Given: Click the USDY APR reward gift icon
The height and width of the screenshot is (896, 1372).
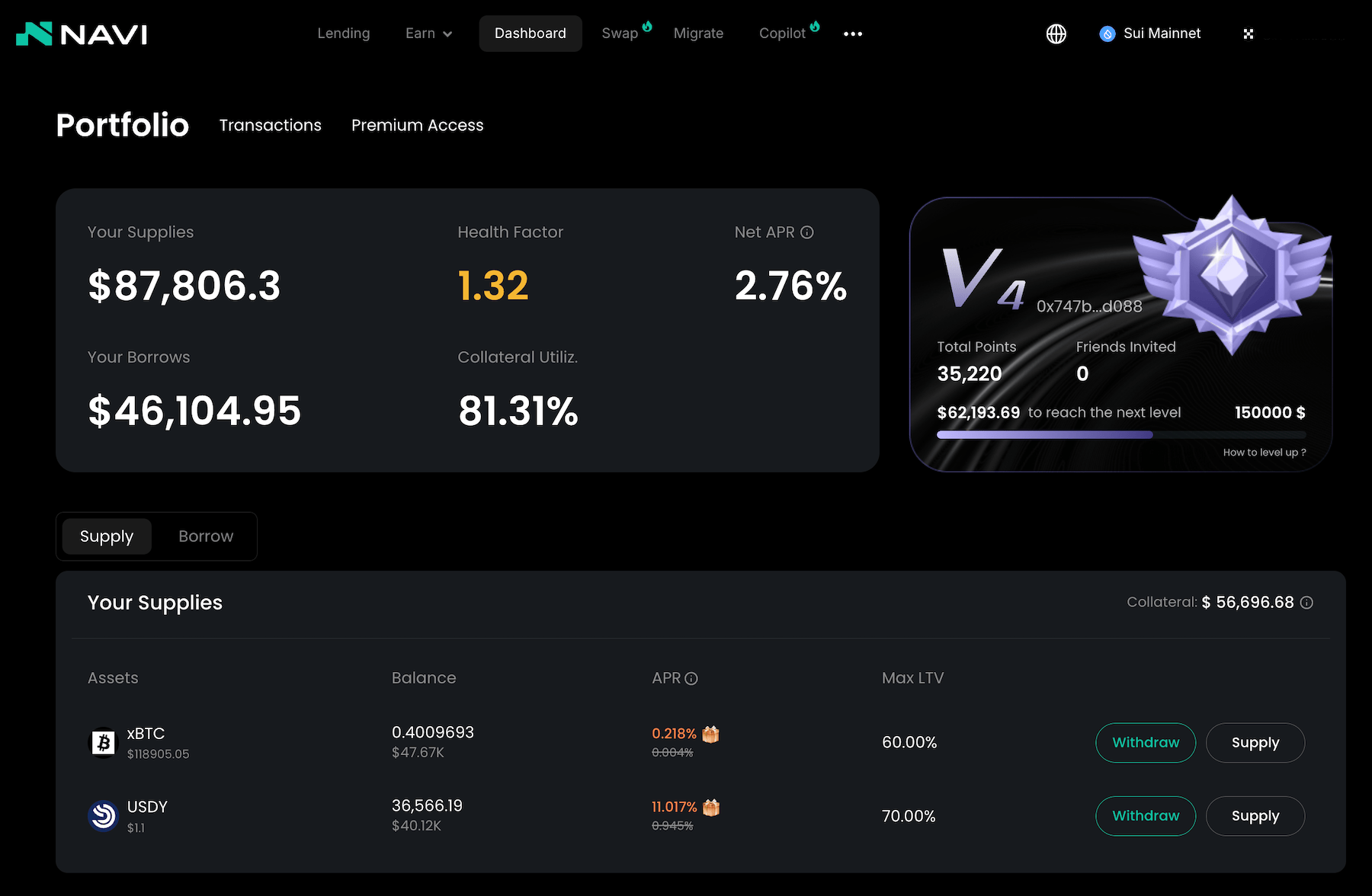Looking at the screenshot, I should (711, 807).
